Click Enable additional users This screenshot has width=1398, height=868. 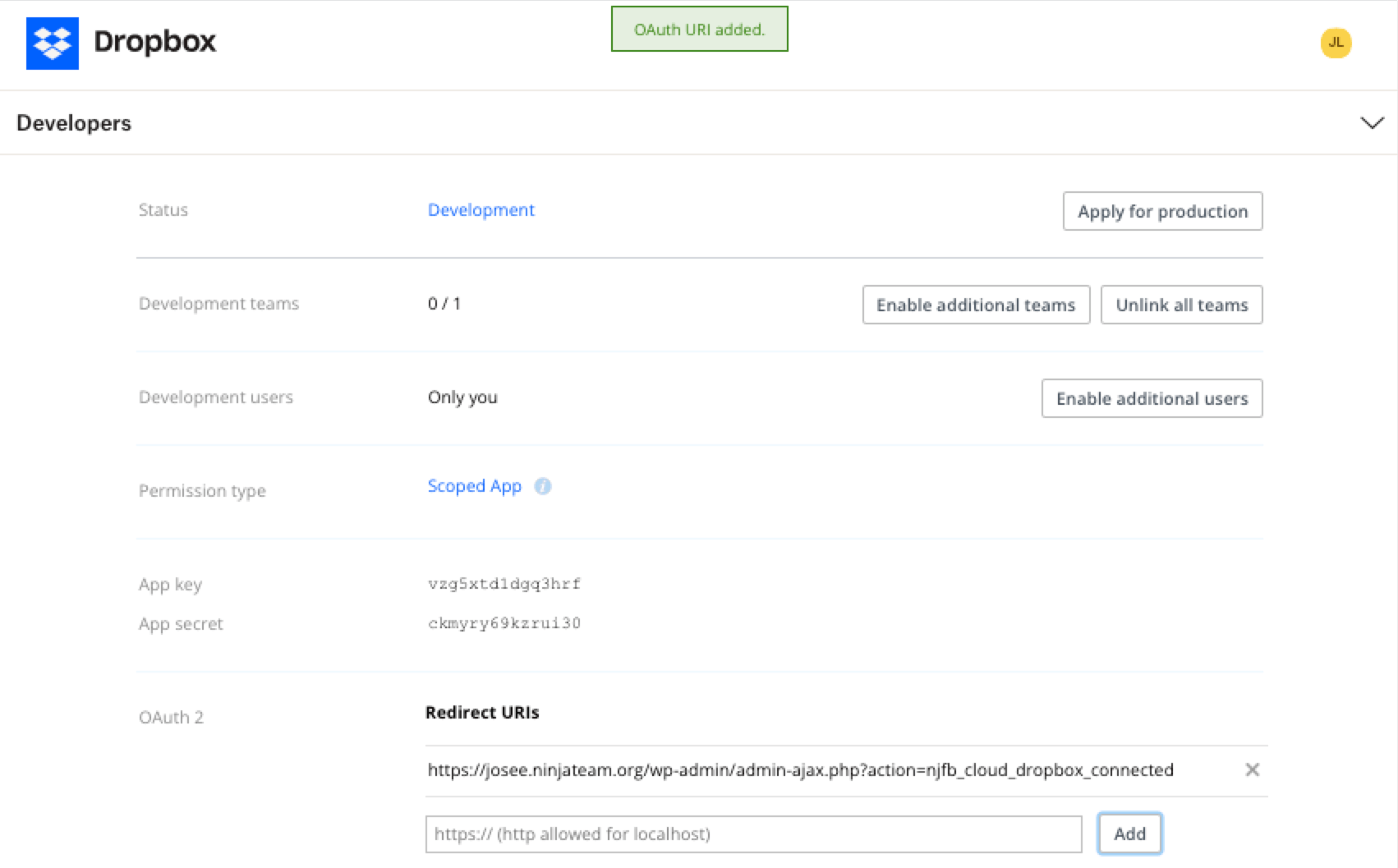coord(1152,398)
